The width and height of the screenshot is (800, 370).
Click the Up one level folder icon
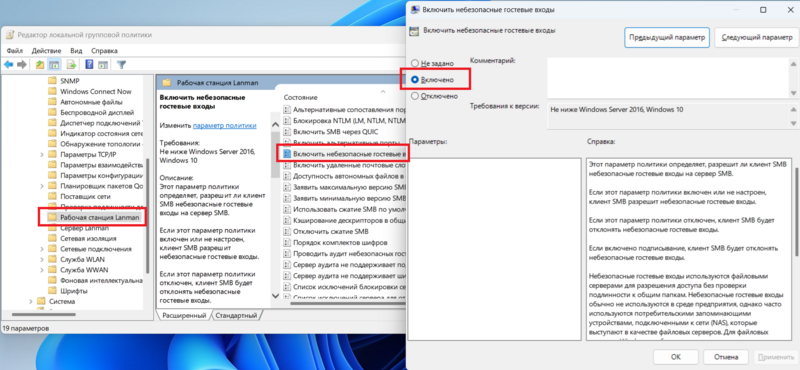click(x=40, y=65)
